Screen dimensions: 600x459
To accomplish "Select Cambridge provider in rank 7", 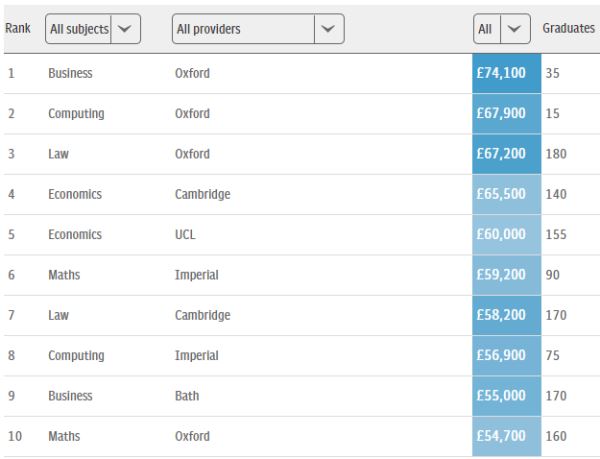I will [x=202, y=315].
